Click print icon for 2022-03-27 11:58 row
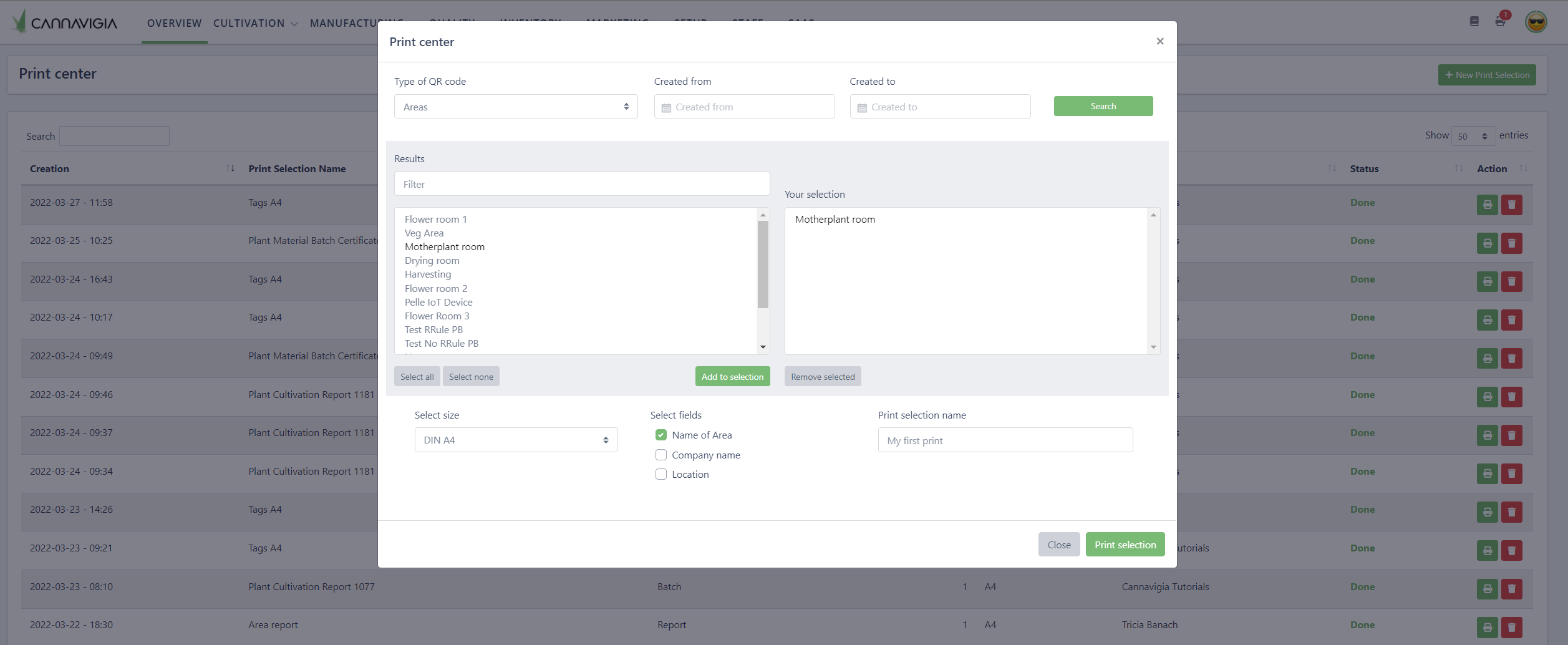Viewport: 1568px width, 645px height. click(x=1487, y=205)
